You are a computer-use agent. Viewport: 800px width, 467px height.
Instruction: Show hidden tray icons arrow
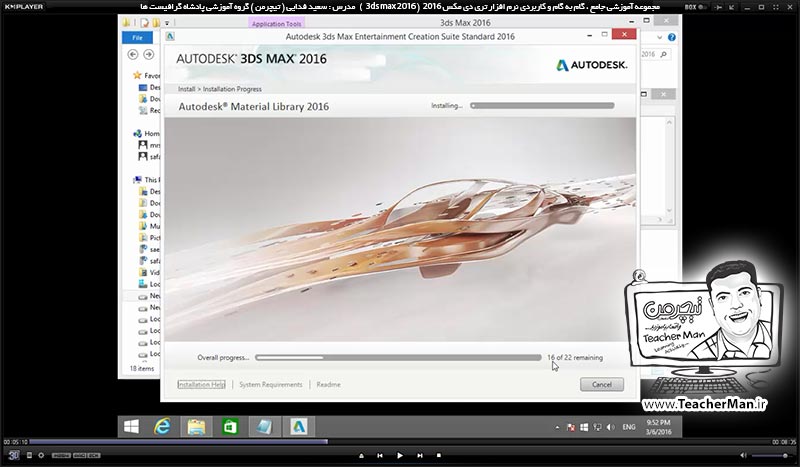pos(557,428)
